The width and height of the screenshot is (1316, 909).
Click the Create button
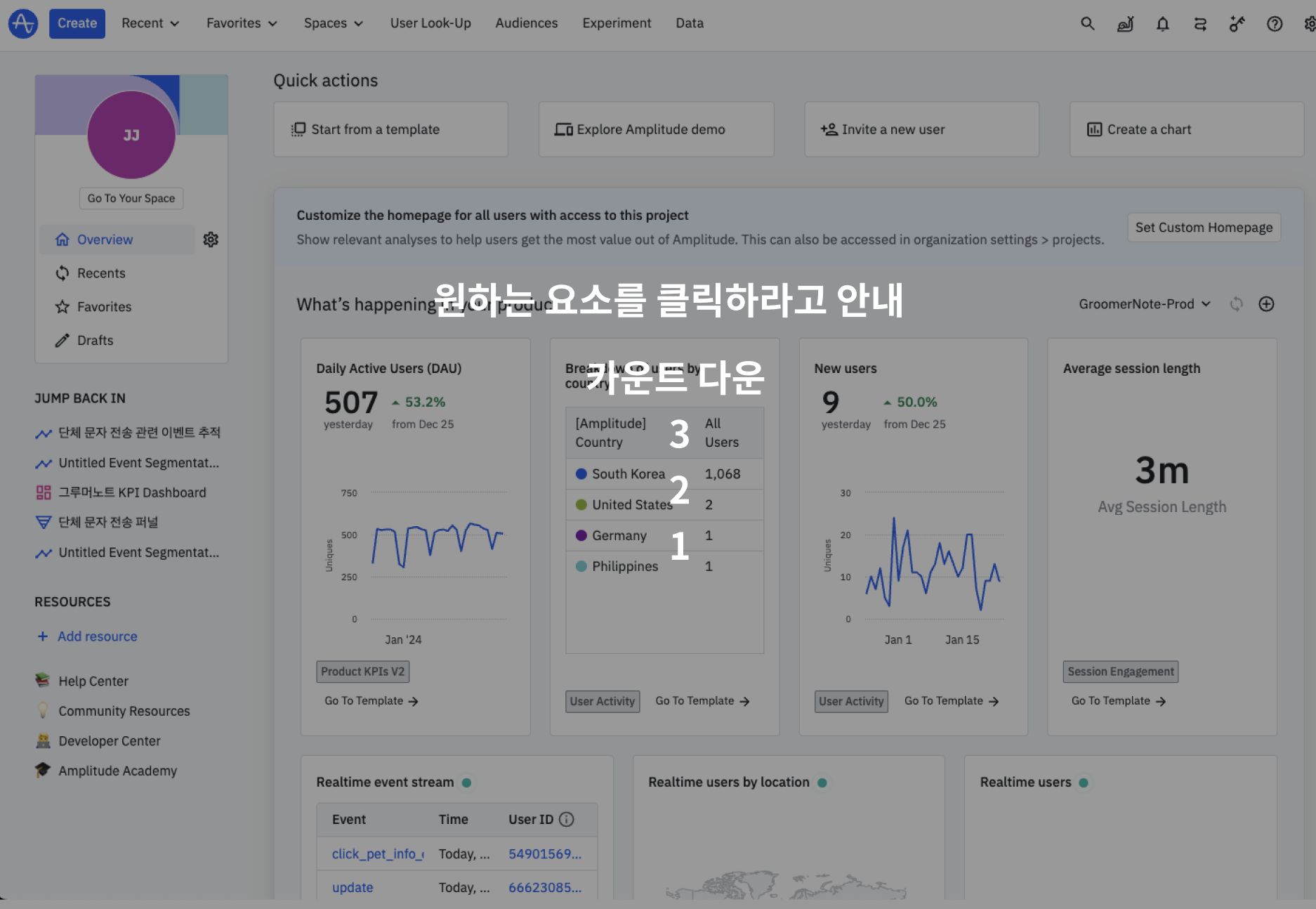[x=77, y=23]
